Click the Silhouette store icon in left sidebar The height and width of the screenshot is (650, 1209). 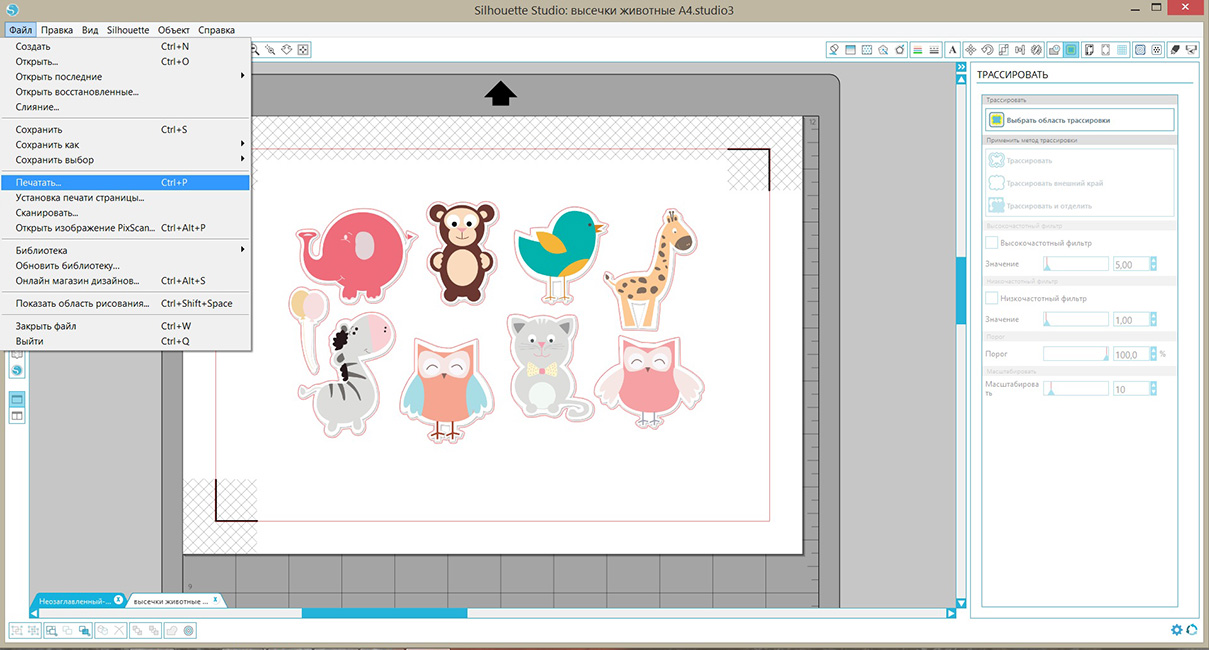(x=17, y=370)
